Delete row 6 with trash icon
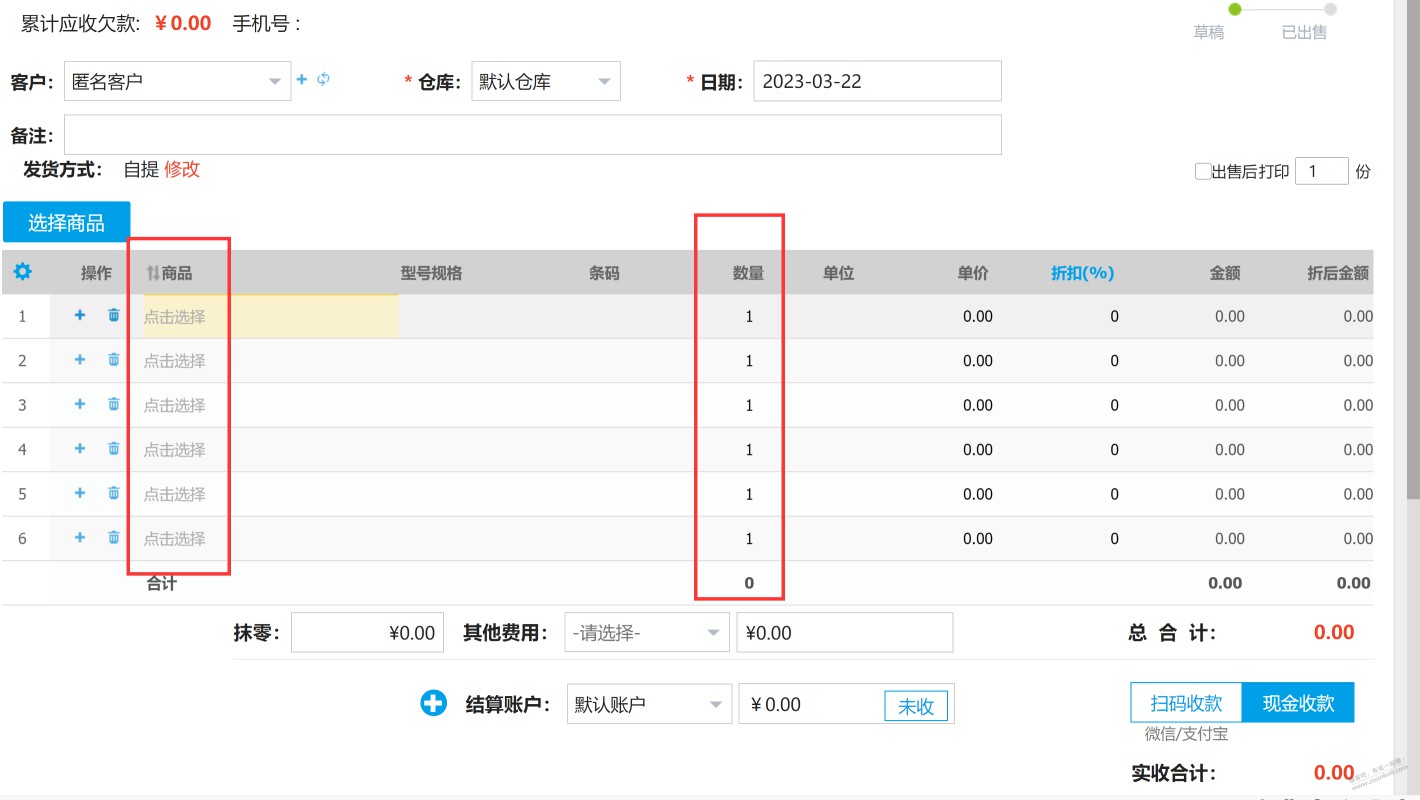Image resolution: width=1420 pixels, height=800 pixels. pos(114,538)
